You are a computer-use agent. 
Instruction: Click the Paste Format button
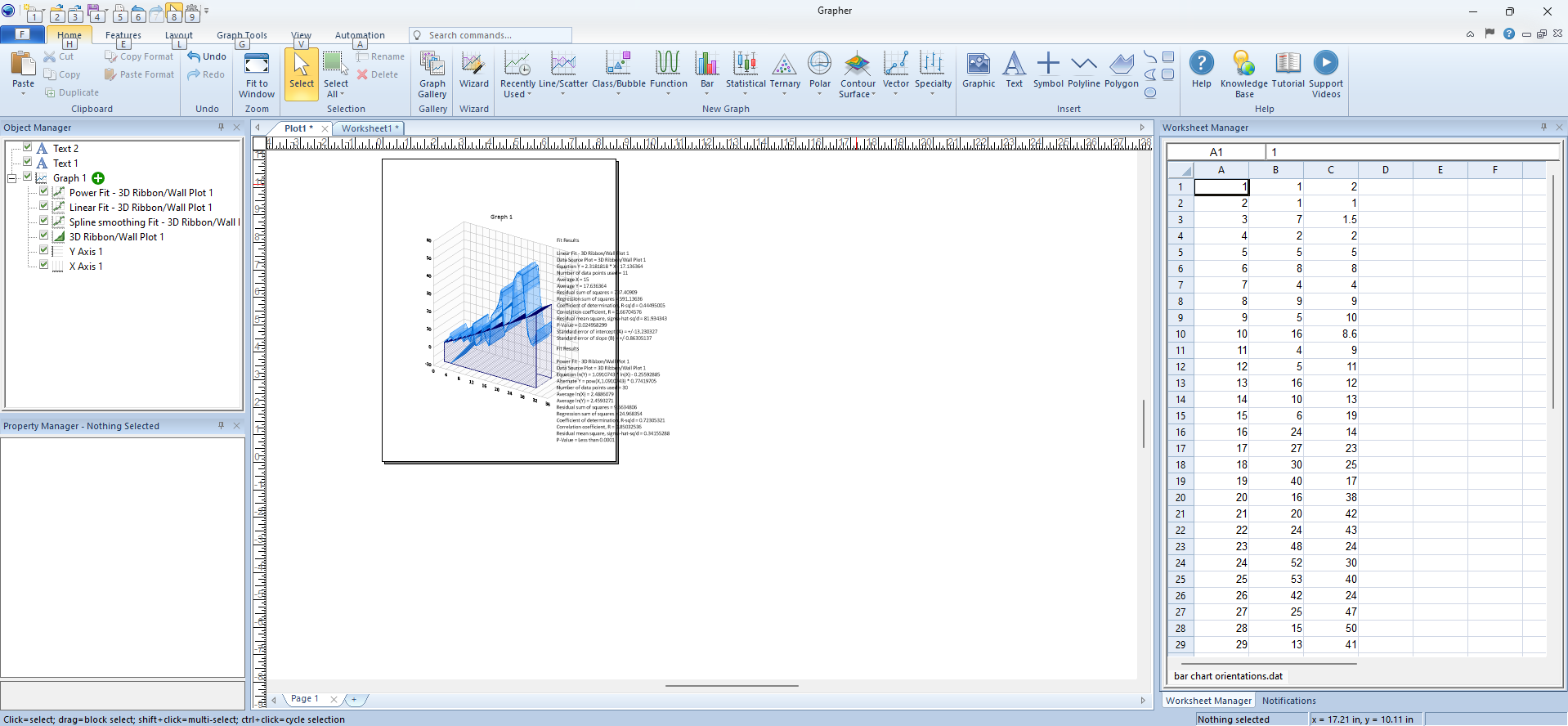tap(140, 74)
